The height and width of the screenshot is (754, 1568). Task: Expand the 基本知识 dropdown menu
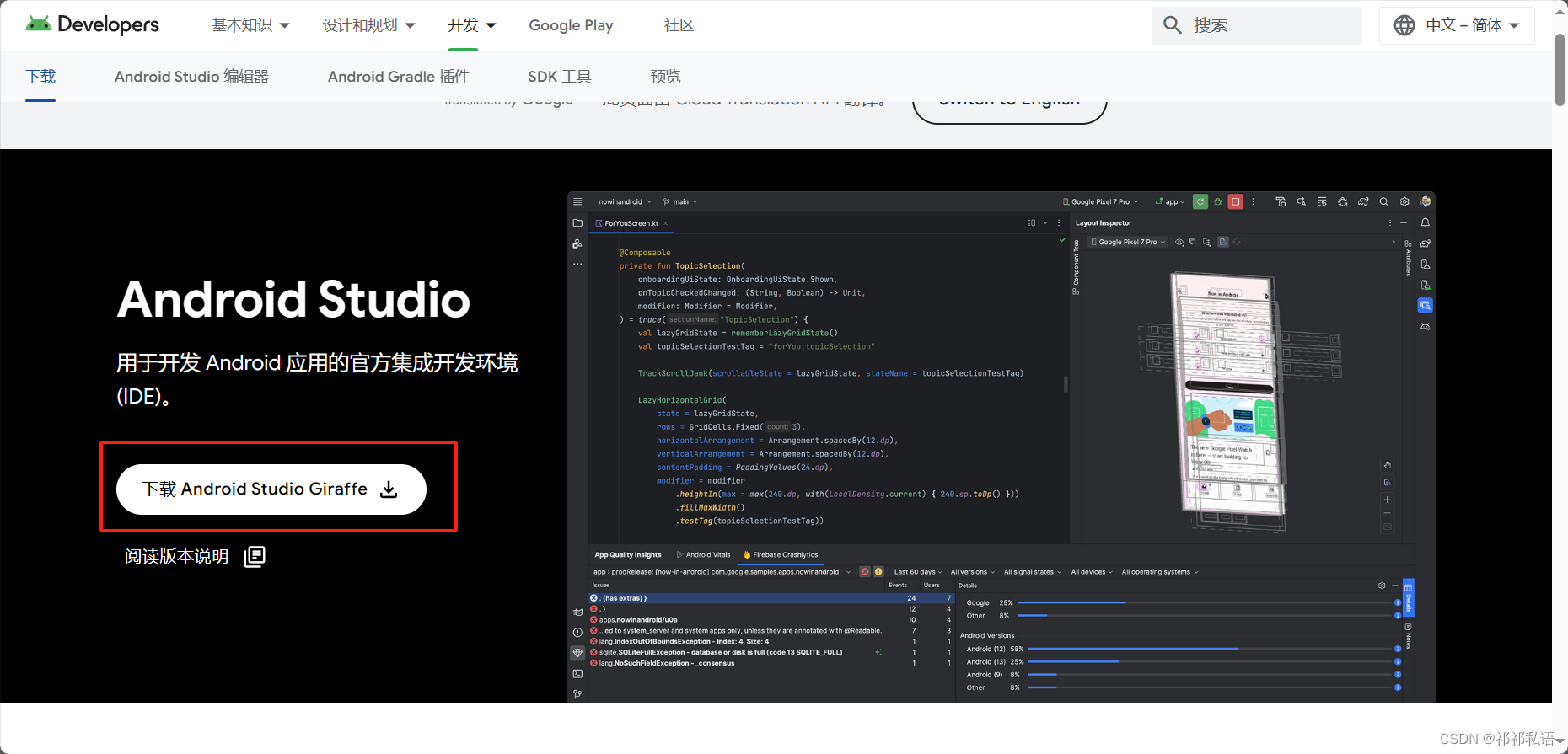(250, 25)
